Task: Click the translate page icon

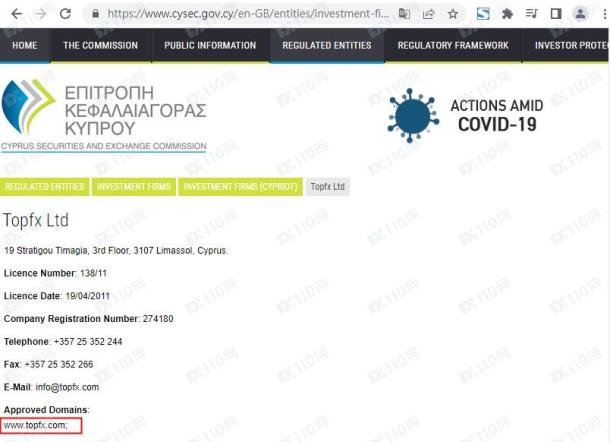Action: (x=405, y=14)
